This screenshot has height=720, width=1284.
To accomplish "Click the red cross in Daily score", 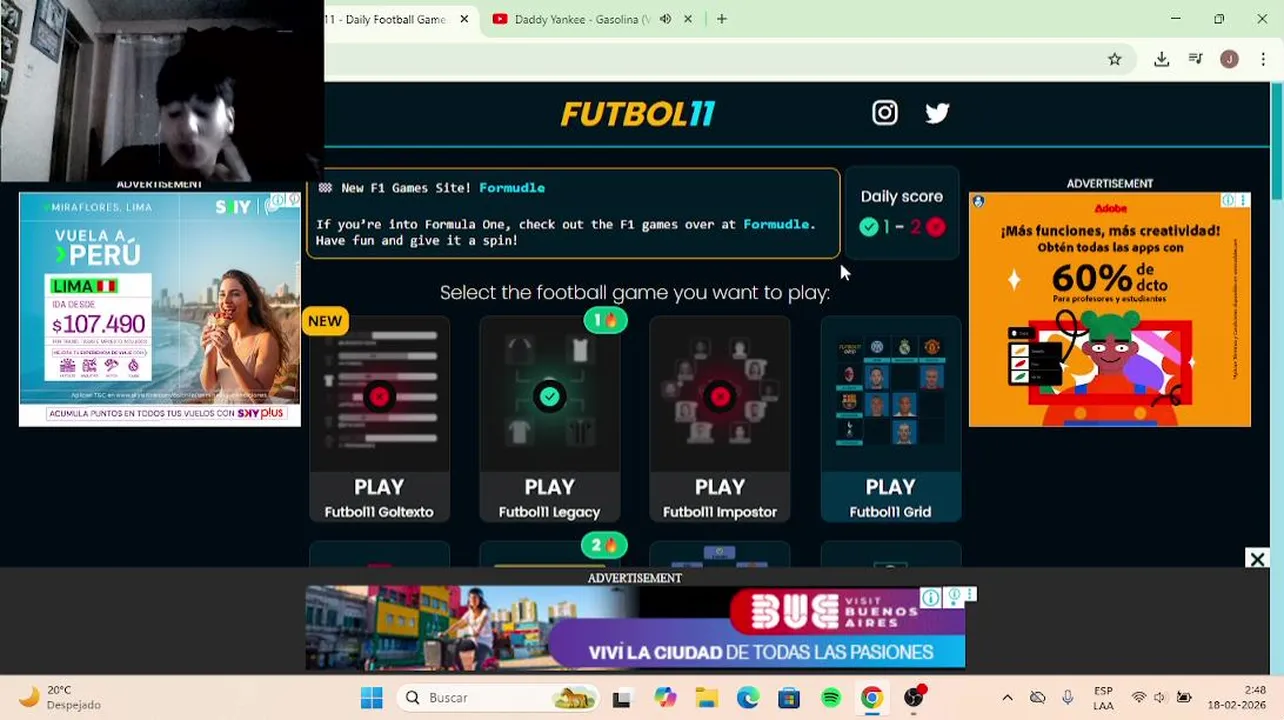I will tap(935, 227).
